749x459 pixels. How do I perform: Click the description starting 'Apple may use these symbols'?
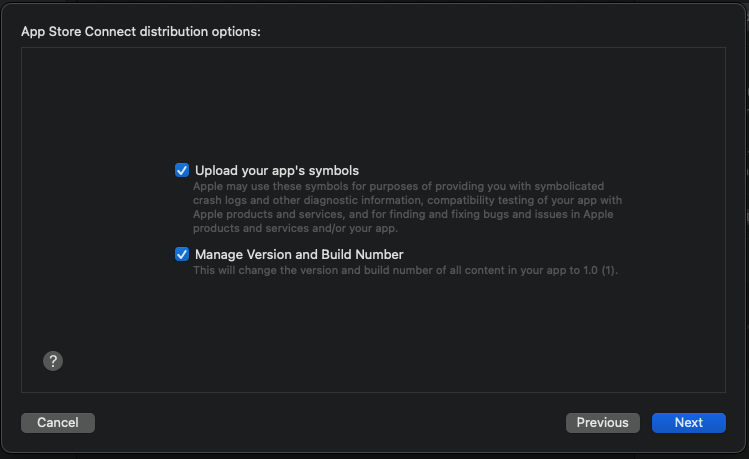pos(407,207)
